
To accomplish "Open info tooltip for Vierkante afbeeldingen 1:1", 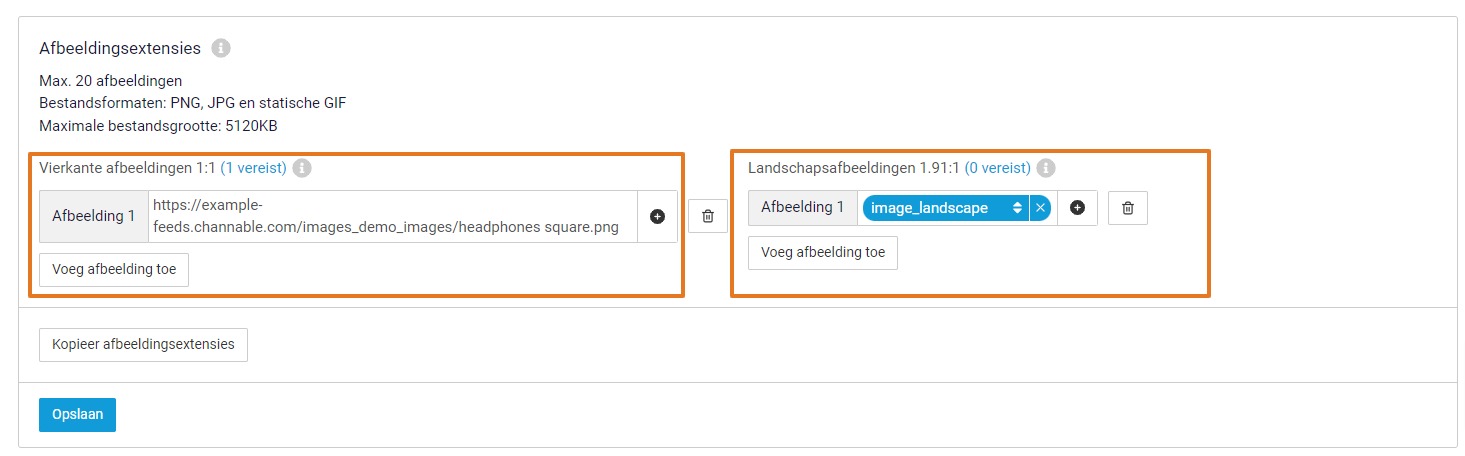I will pos(302,168).
